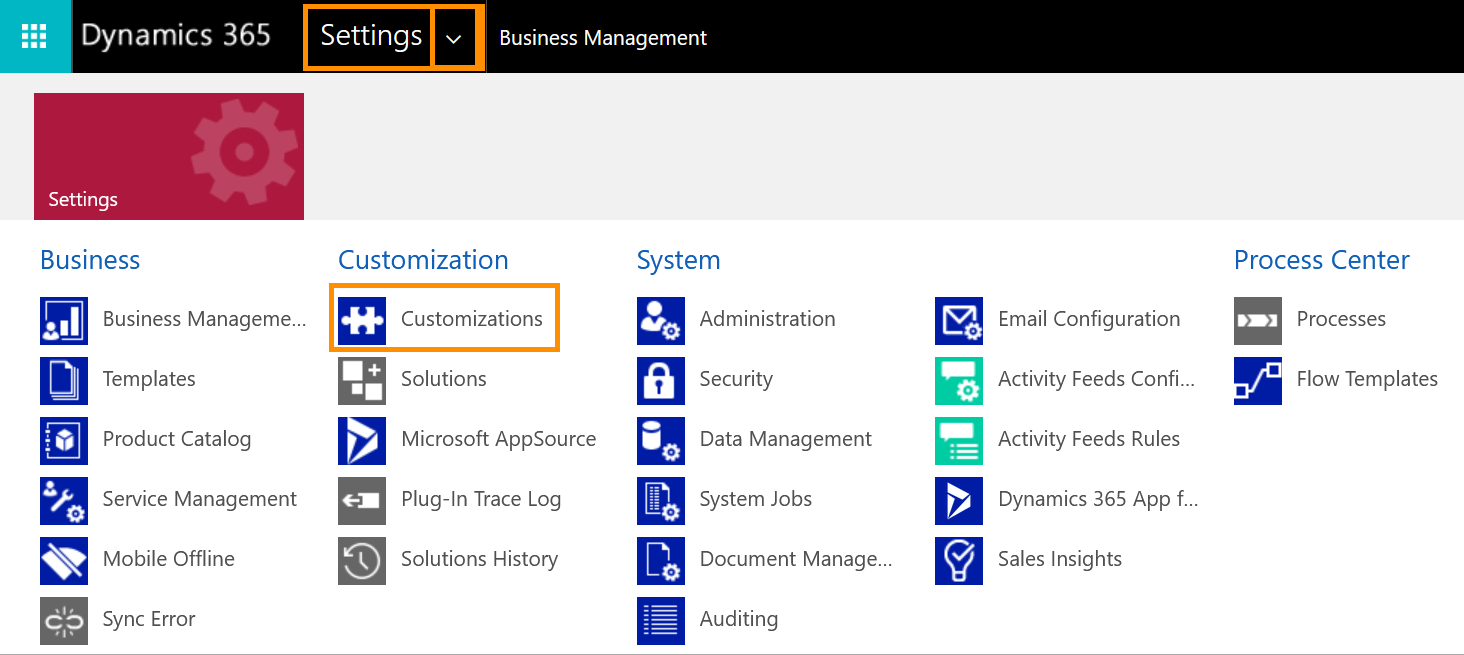Open the Settings menu in top bar

point(370,37)
